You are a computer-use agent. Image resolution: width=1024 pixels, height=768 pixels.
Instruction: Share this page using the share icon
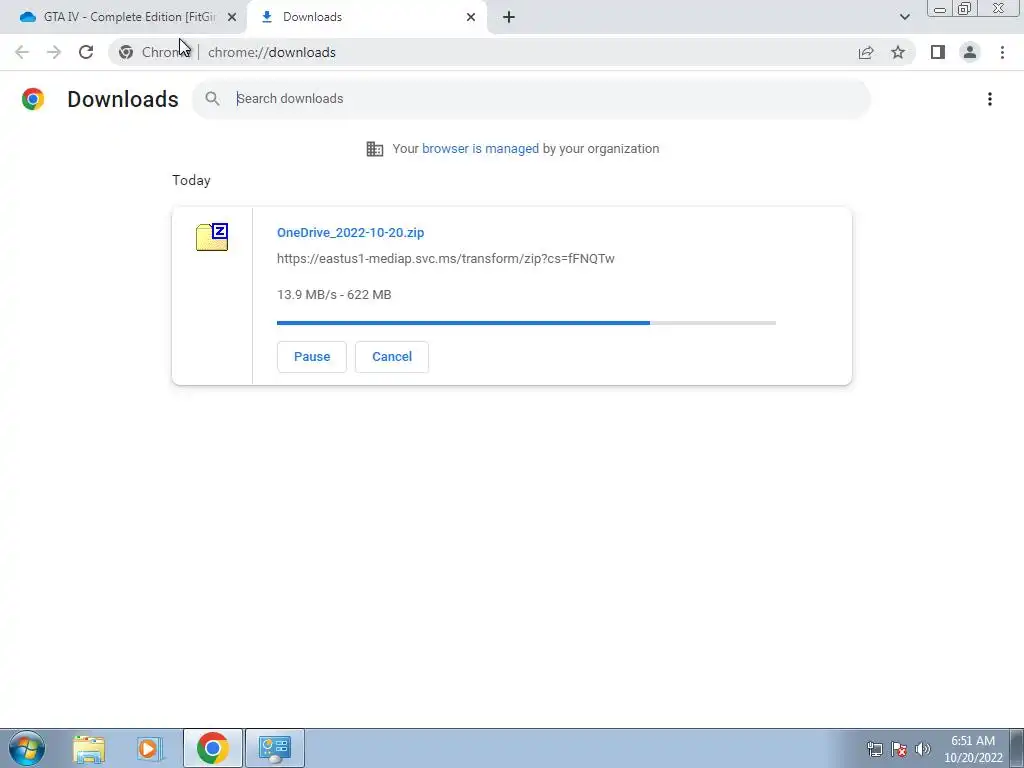866,52
